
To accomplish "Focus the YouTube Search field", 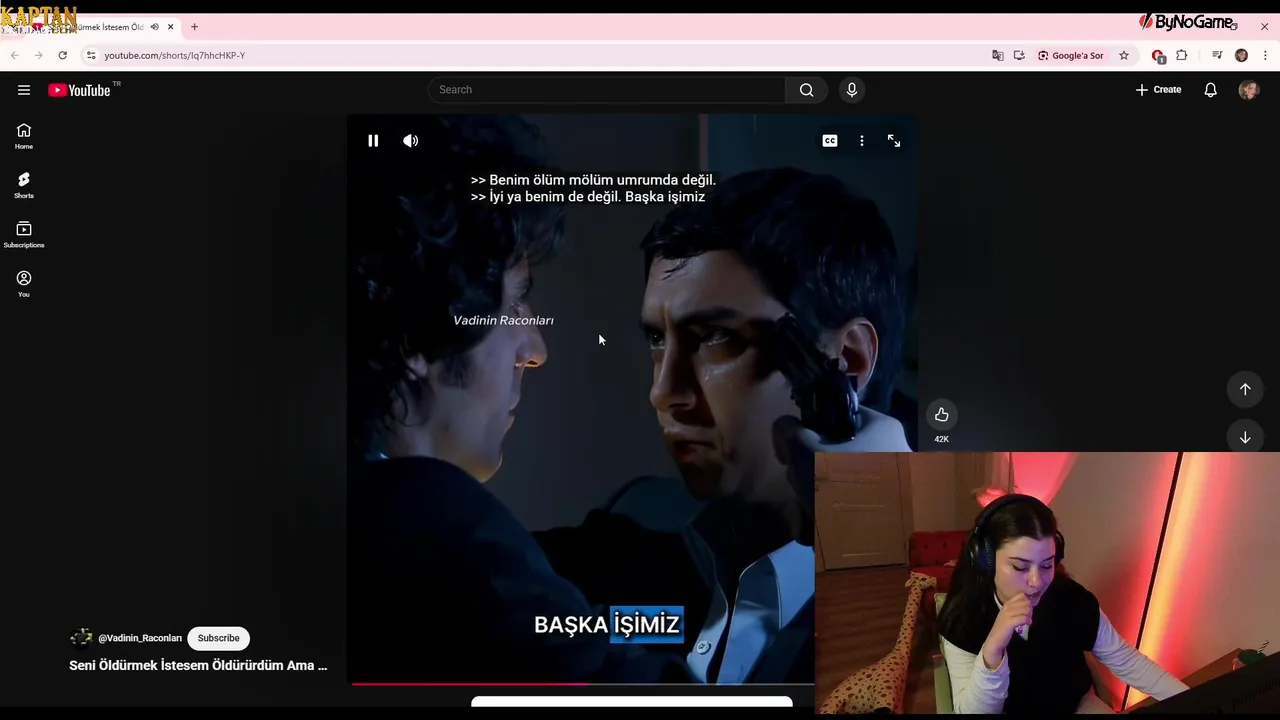I will 607,90.
